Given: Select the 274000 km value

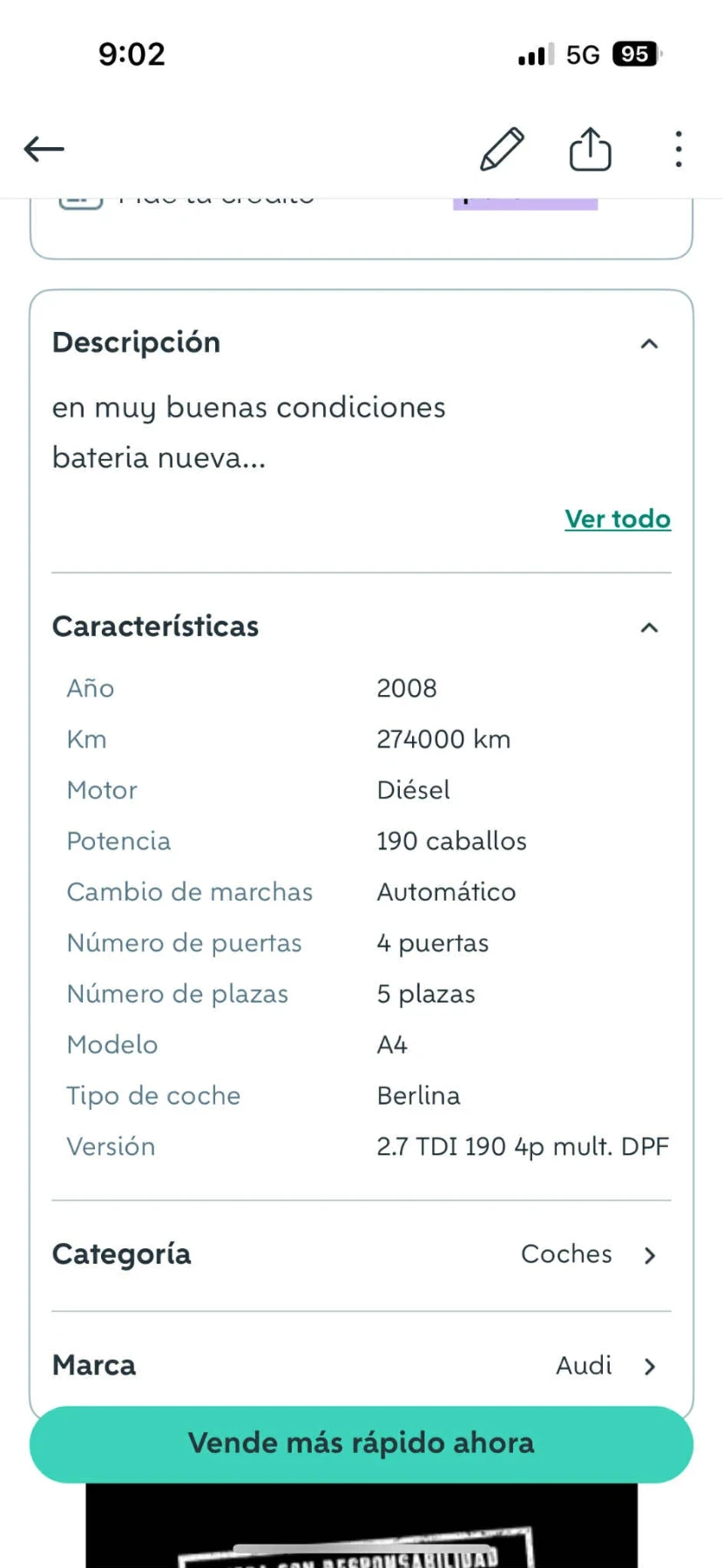Looking at the screenshot, I should click(x=443, y=739).
